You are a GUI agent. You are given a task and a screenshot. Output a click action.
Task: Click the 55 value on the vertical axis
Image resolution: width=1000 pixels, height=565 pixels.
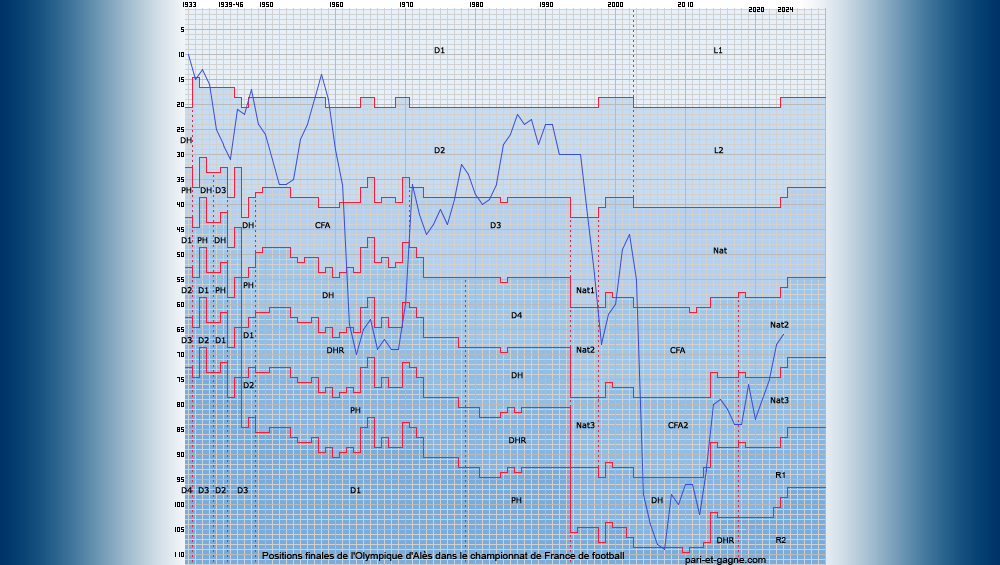(180, 279)
